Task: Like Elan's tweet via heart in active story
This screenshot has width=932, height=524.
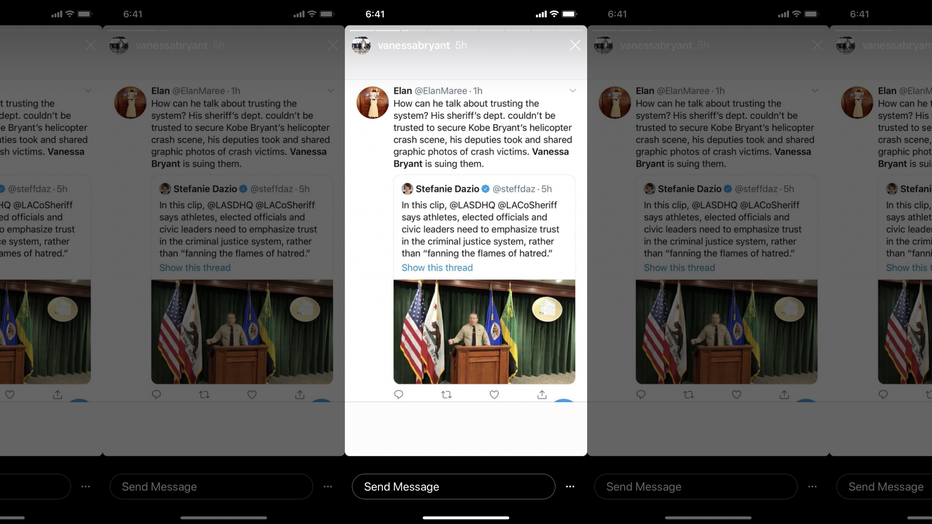Action: click(x=494, y=394)
